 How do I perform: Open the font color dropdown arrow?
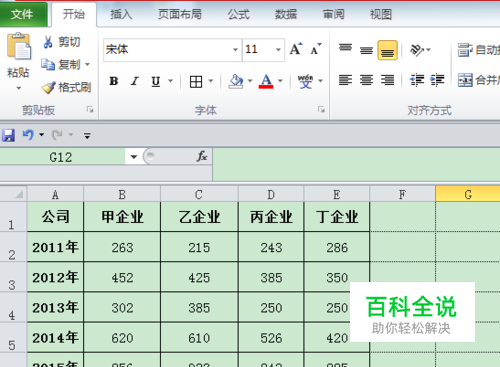click(x=280, y=81)
